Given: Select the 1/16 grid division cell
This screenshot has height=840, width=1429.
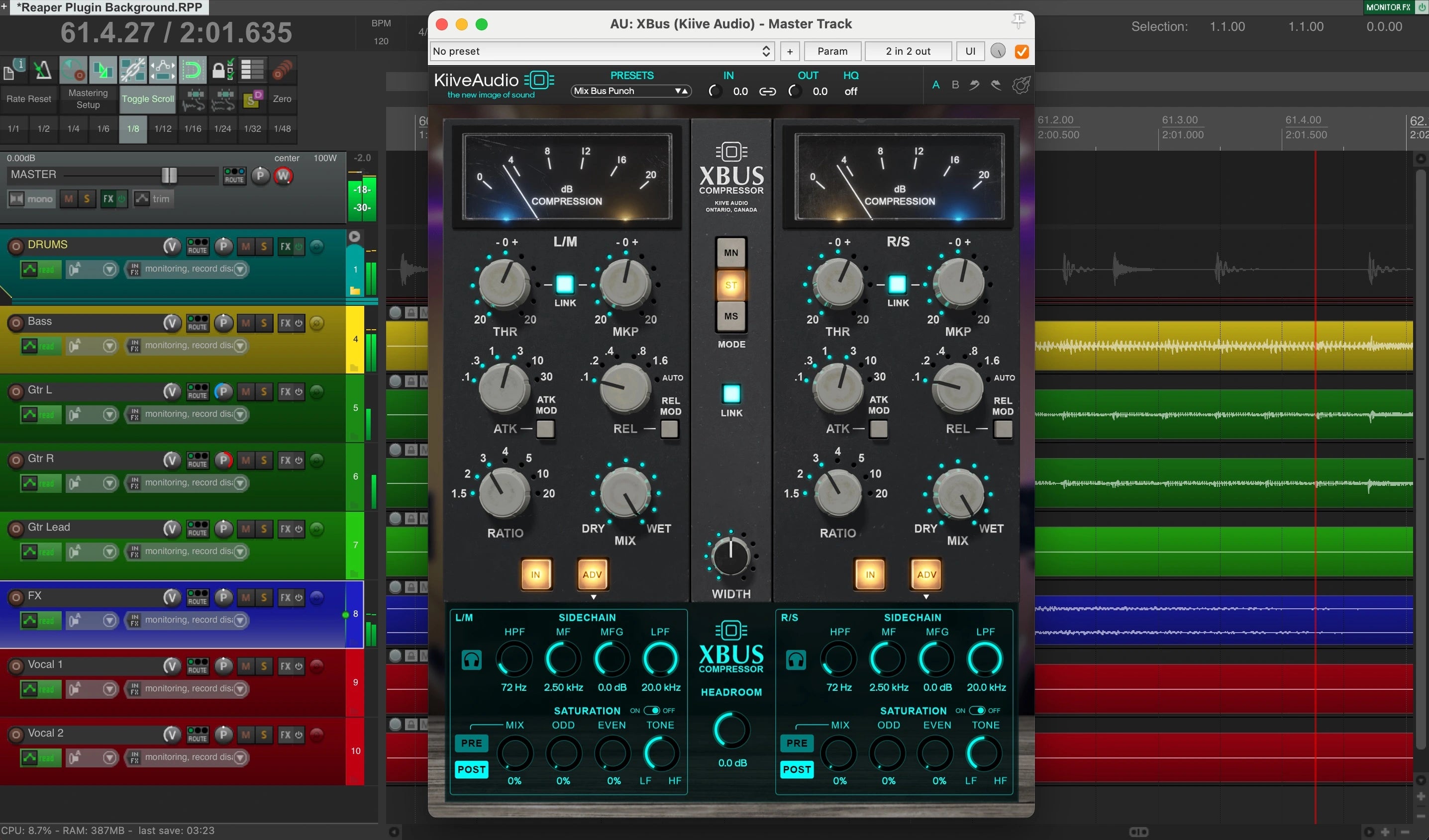Looking at the screenshot, I should [x=192, y=129].
